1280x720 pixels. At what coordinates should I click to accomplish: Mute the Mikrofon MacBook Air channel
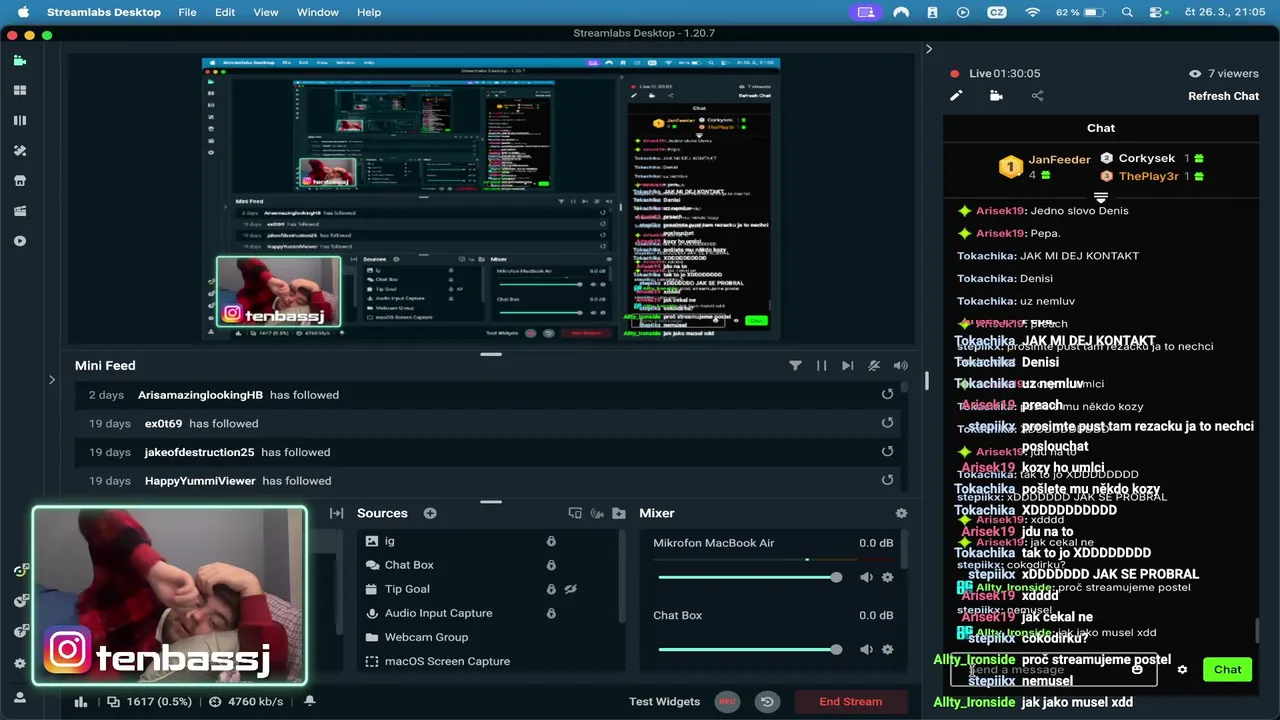click(866, 577)
